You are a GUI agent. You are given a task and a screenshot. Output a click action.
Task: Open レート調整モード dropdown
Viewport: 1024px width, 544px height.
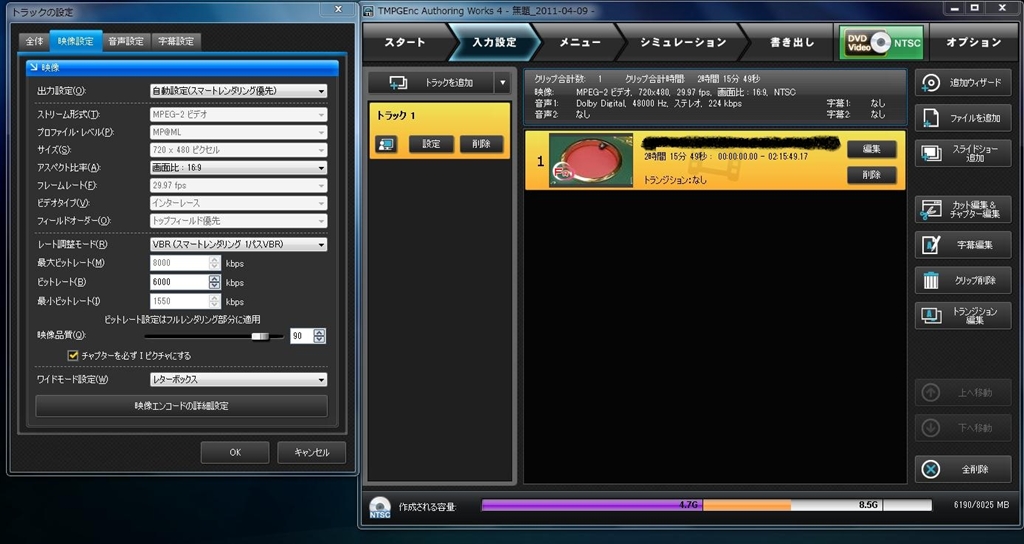pyautogui.click(x=239, y=245)
